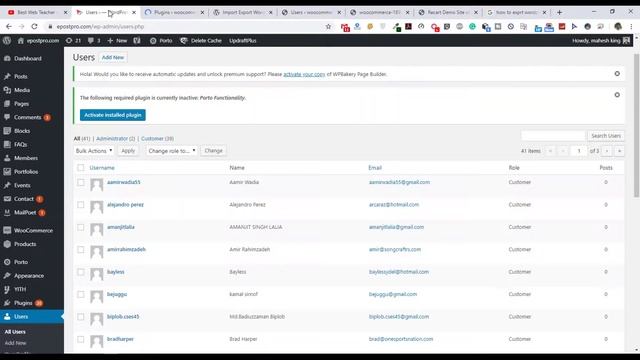The image size is (640, 360).
Task: Open Howdy mahesh king account menu
Action: (x=600, y=40)
